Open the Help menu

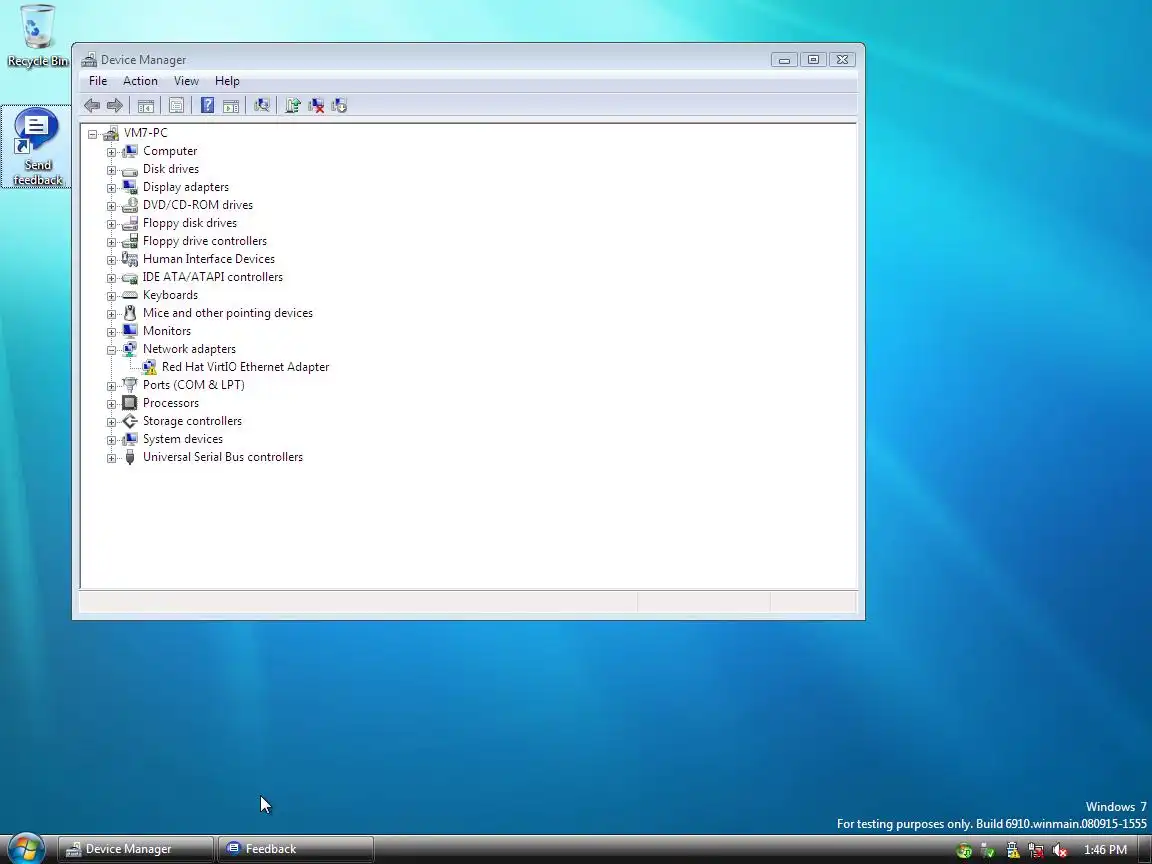pyautogui.click(x=227, y=81)
